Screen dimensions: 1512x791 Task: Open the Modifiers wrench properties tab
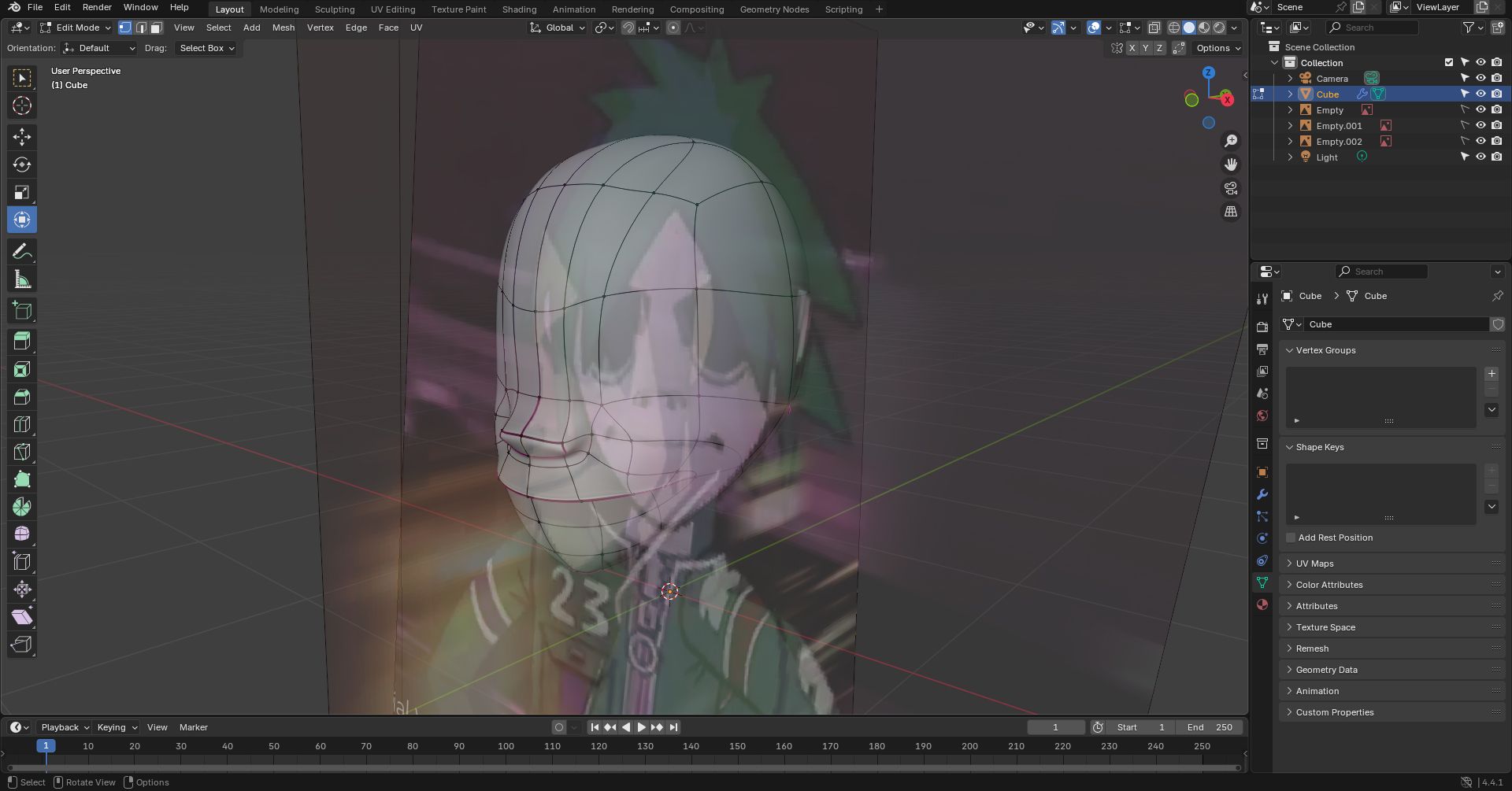(x=1262, y=494)
